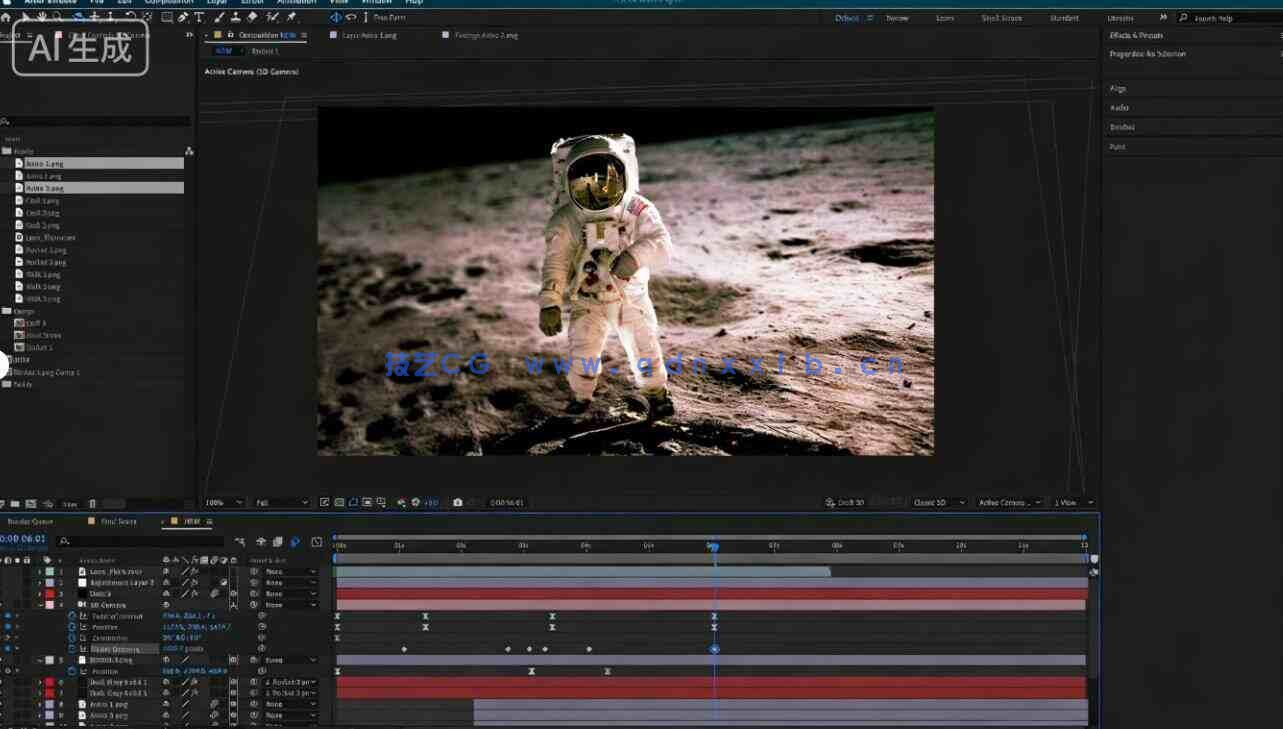Open the resolution Full dropdown
The height and width of the screenshot is (729, 1283).
pos(282,502)
